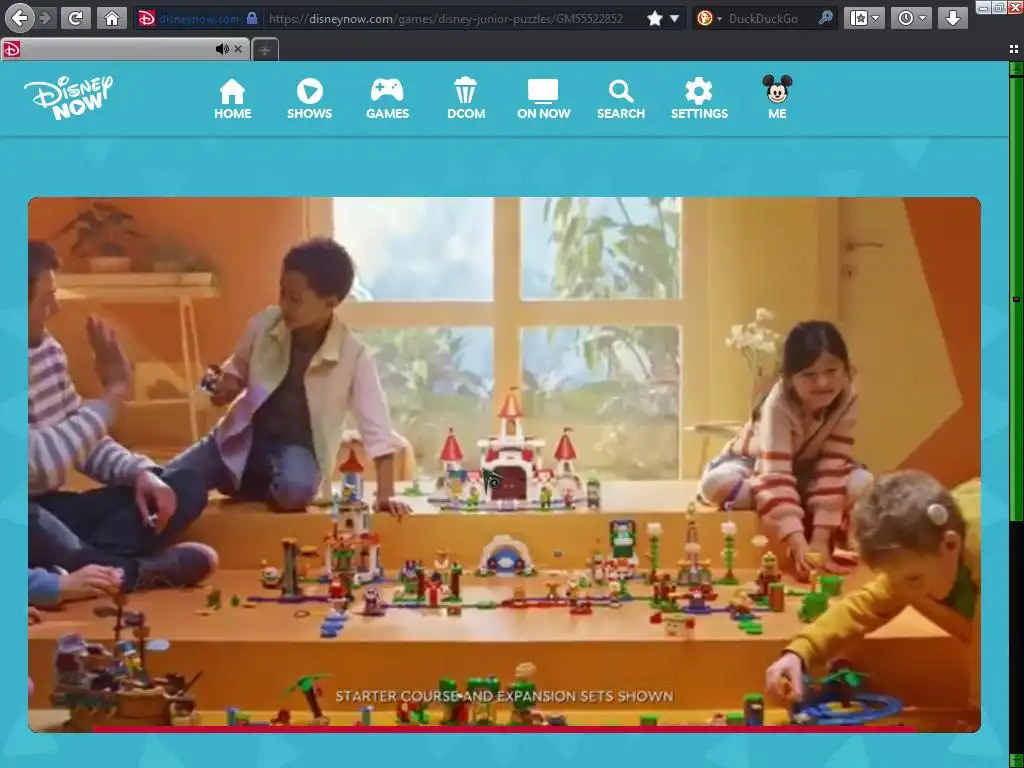Click the green vertical page scrollbar
1024x768 pixels.
click(1016, 297)
